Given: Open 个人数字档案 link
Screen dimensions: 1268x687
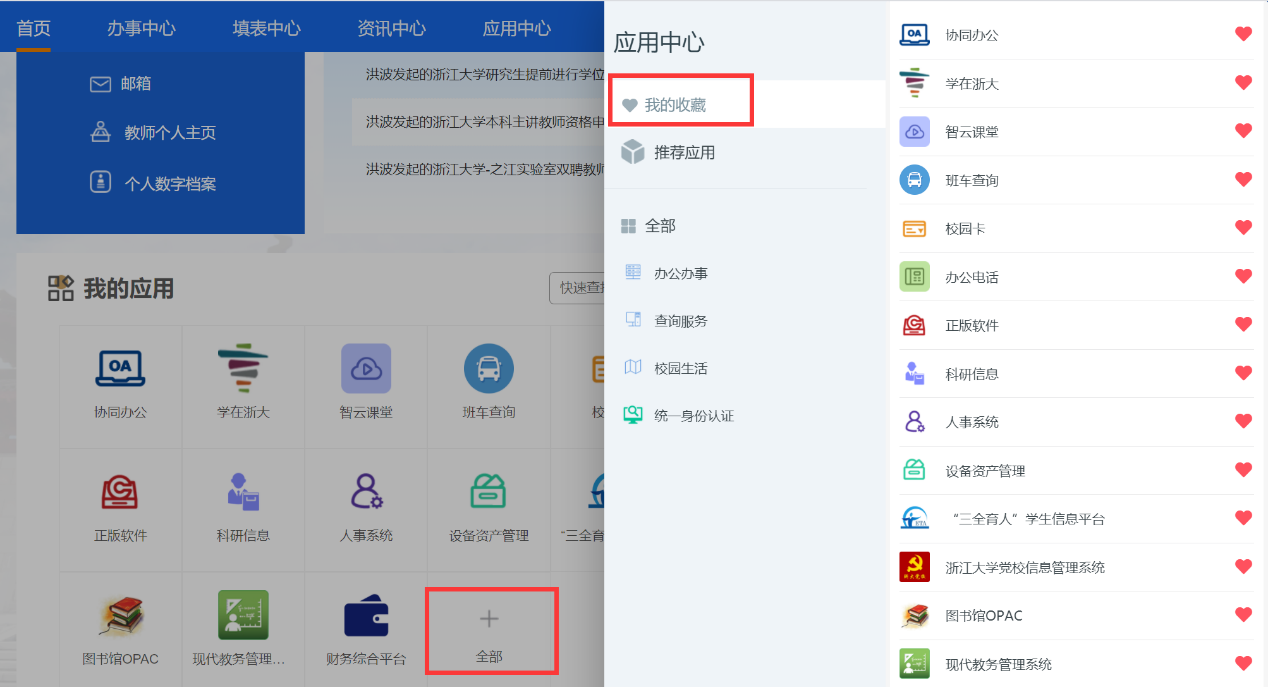Looking at the screenshot, I should point(153,184).
